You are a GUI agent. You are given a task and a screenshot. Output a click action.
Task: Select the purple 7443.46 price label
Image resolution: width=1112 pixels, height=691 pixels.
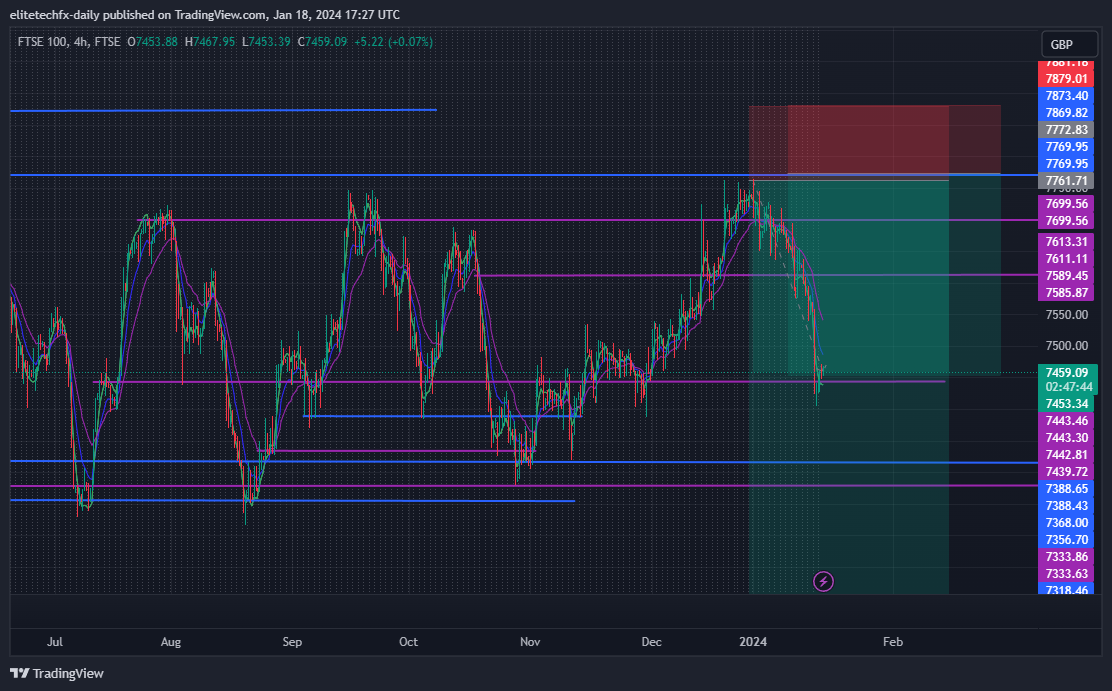(1066, 421)
